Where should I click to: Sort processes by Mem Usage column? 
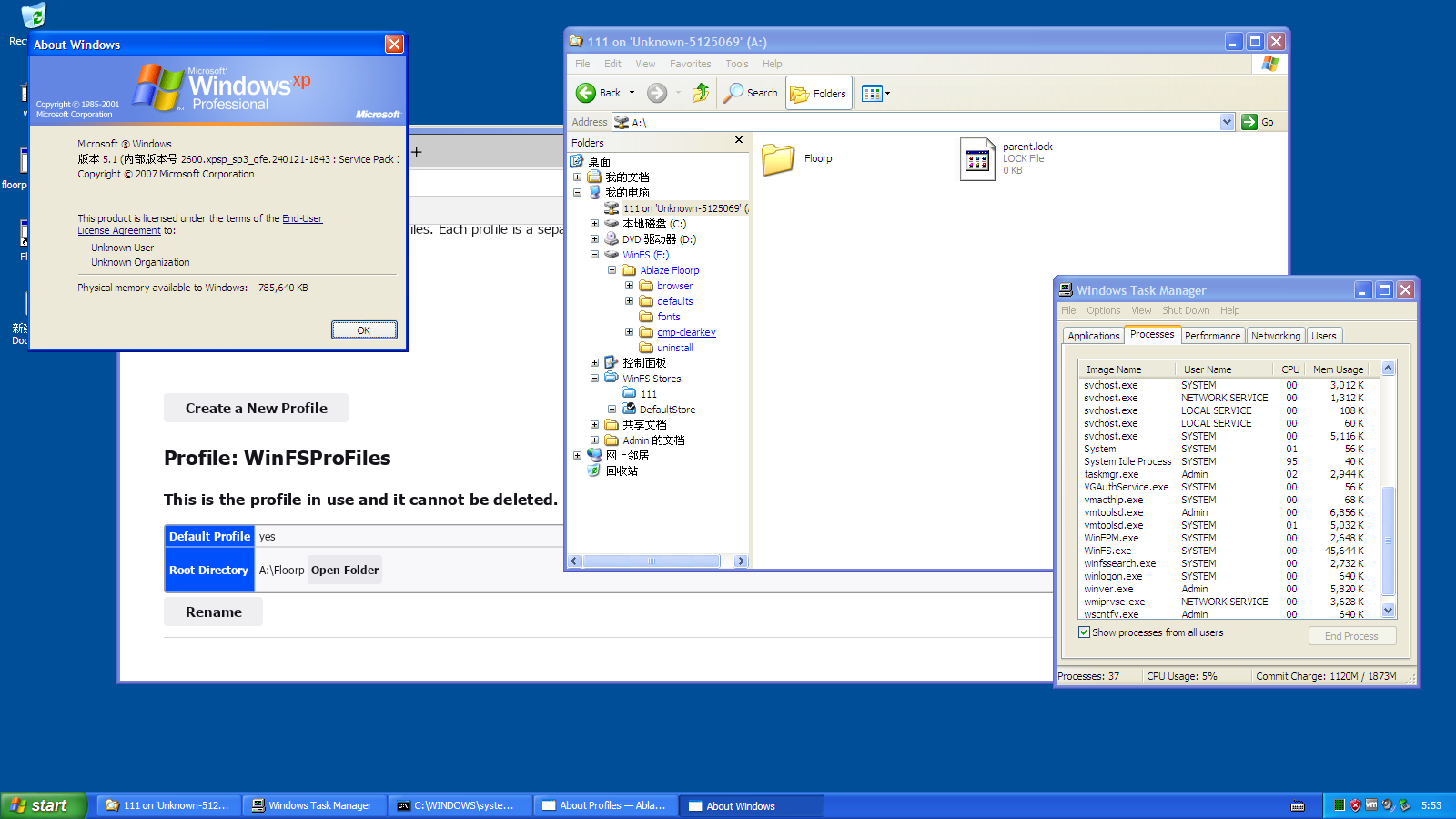pos(1338,369)
